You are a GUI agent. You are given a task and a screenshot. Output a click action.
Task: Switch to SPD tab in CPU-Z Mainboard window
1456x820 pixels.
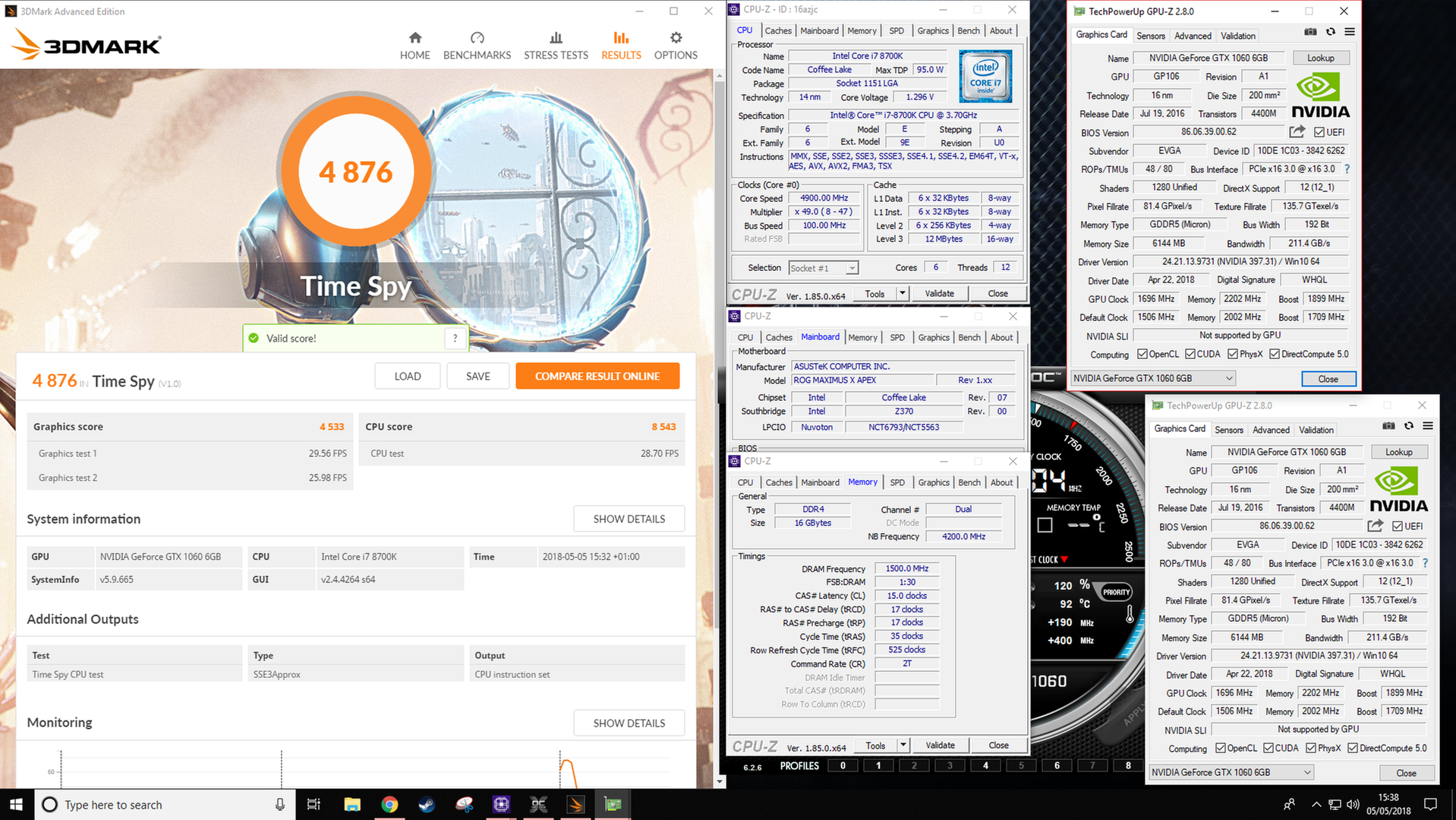pyautogui.click(x=897, y=337)
